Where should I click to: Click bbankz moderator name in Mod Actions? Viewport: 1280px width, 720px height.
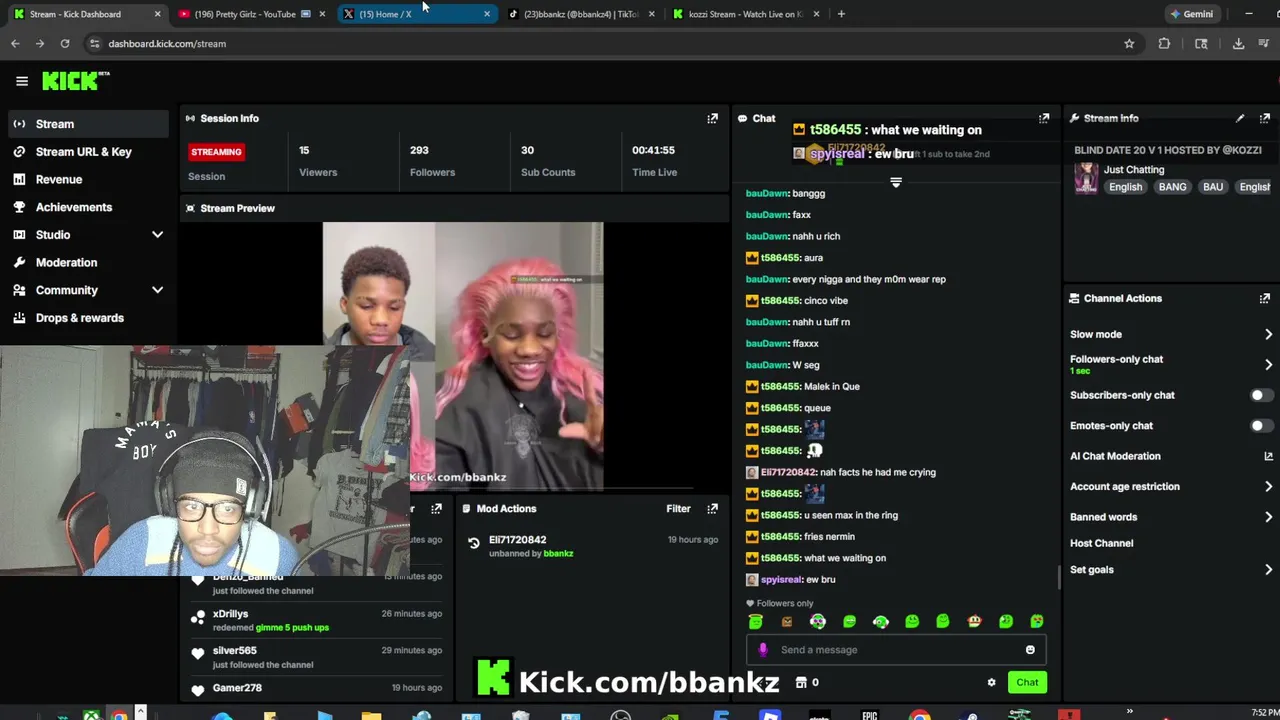pyautogui.click(x=558, y=553)
